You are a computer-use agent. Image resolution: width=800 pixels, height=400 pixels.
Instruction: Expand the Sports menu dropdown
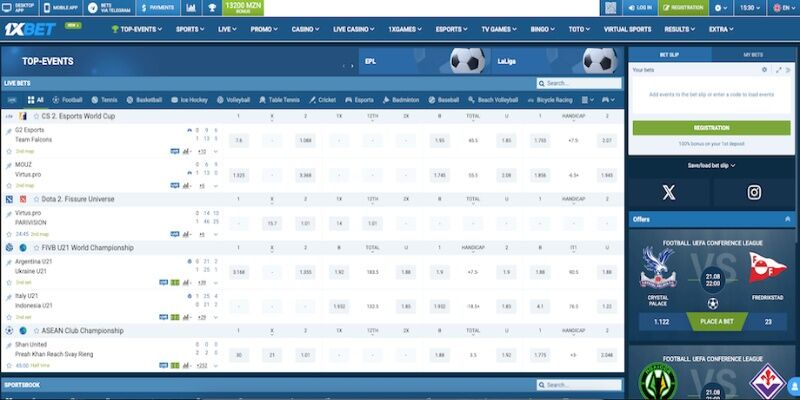coord(187,29)
